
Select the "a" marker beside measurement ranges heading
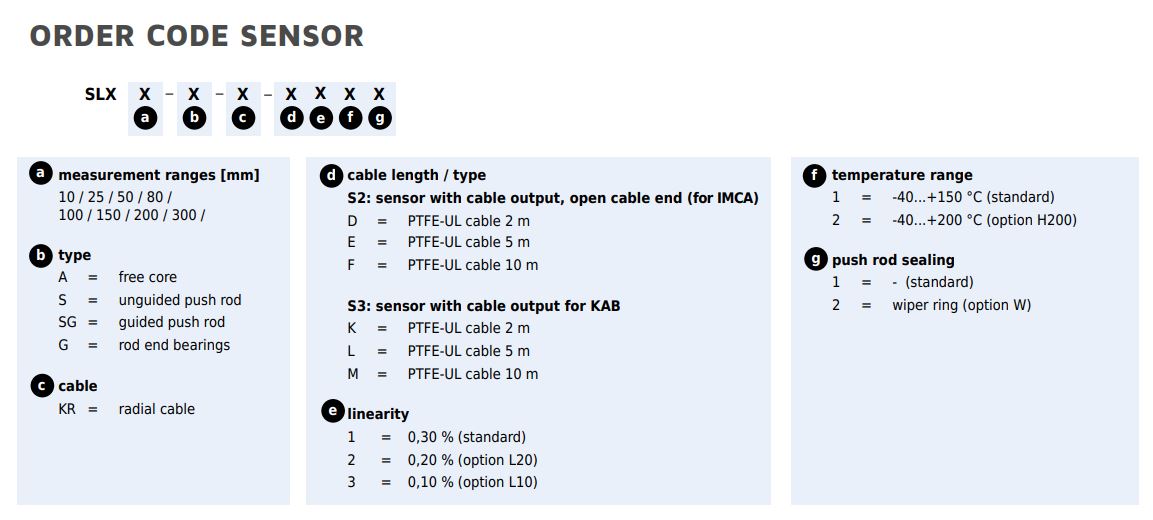[x=40, y=174]
